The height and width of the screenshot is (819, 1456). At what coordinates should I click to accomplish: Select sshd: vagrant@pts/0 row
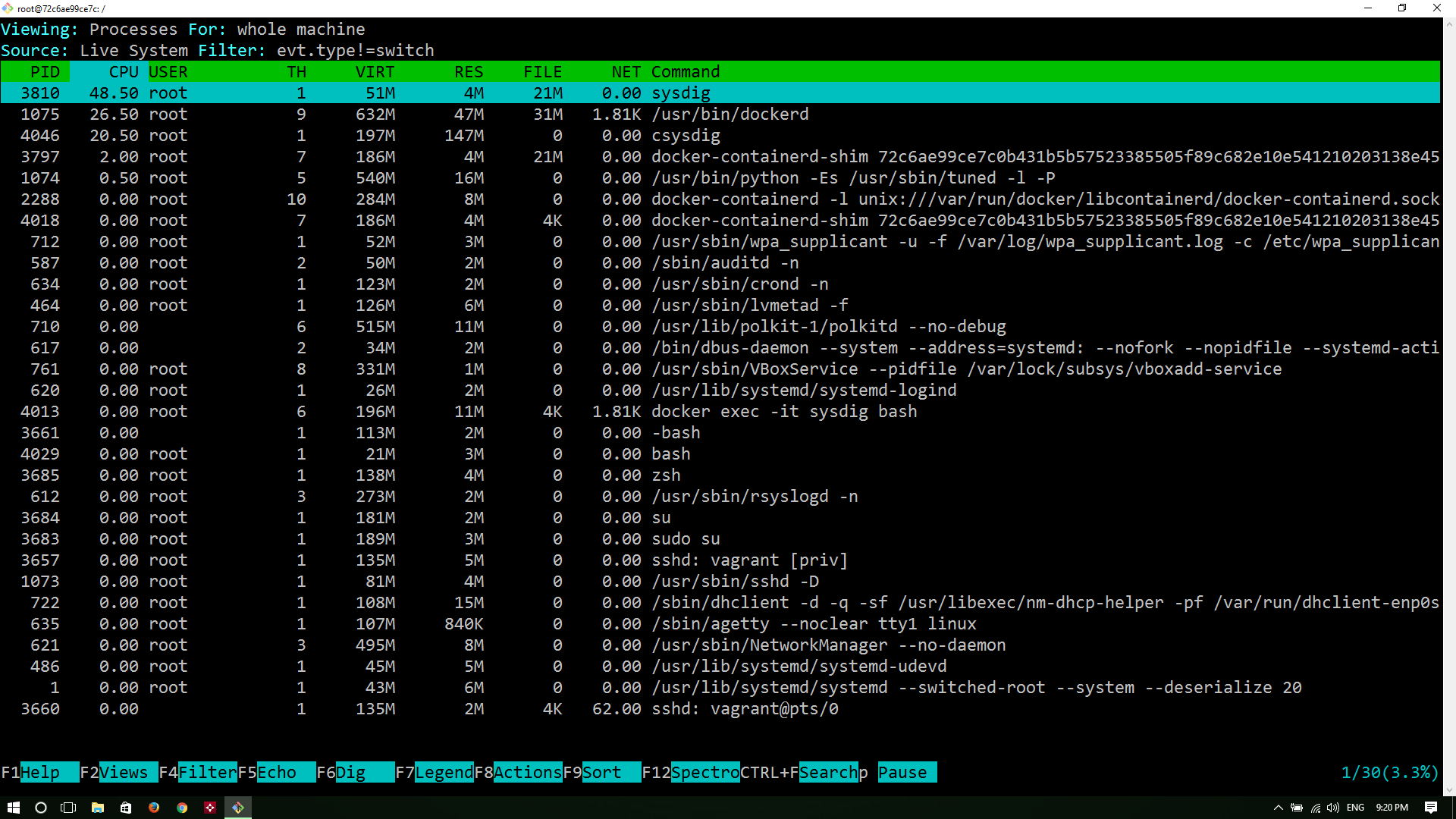(x=720, y=708)
